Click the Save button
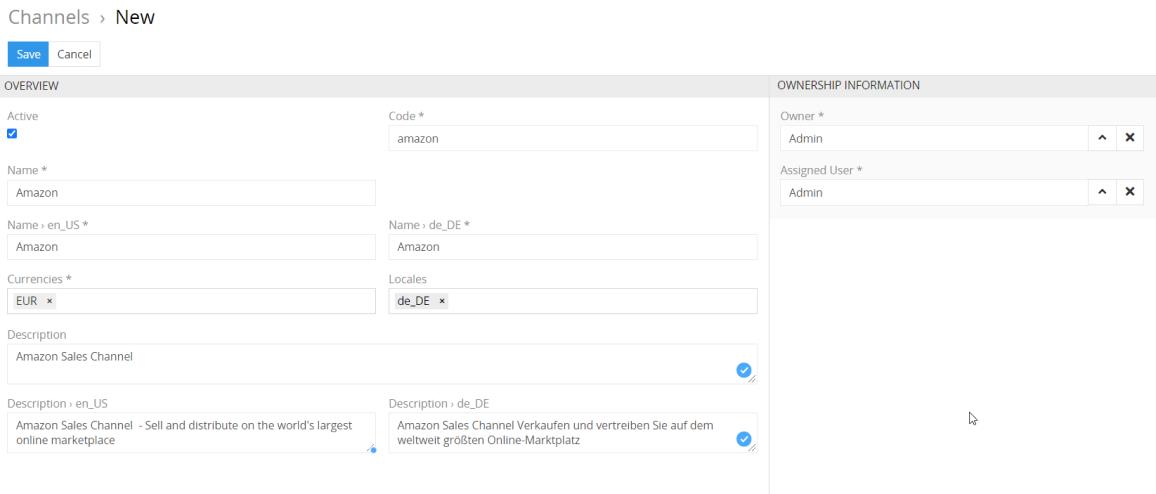1156x494 pixels. click(x=27, y=54)
